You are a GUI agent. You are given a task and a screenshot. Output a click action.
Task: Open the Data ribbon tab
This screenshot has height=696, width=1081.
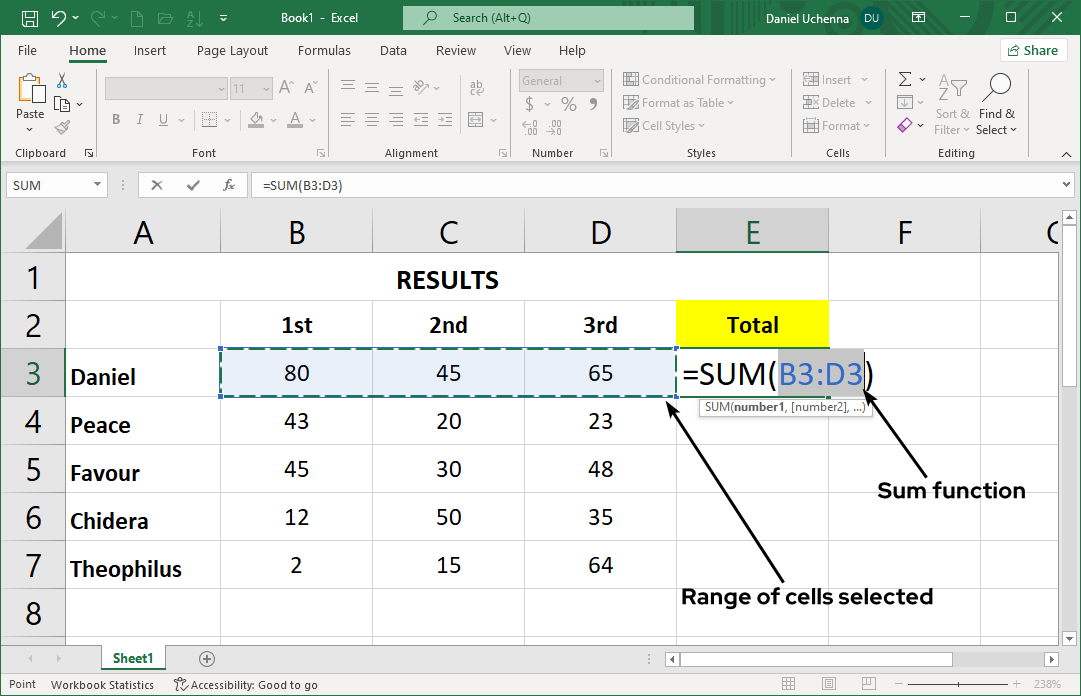point(392,50)
